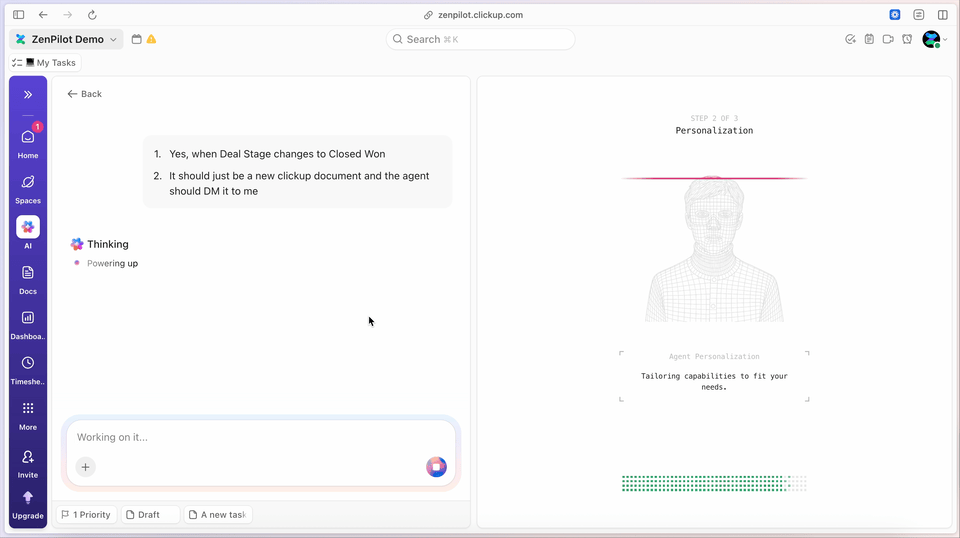The image size is (960, 538).
Task: Open the notepad icon in header
Action: click(x=869, y=39)
